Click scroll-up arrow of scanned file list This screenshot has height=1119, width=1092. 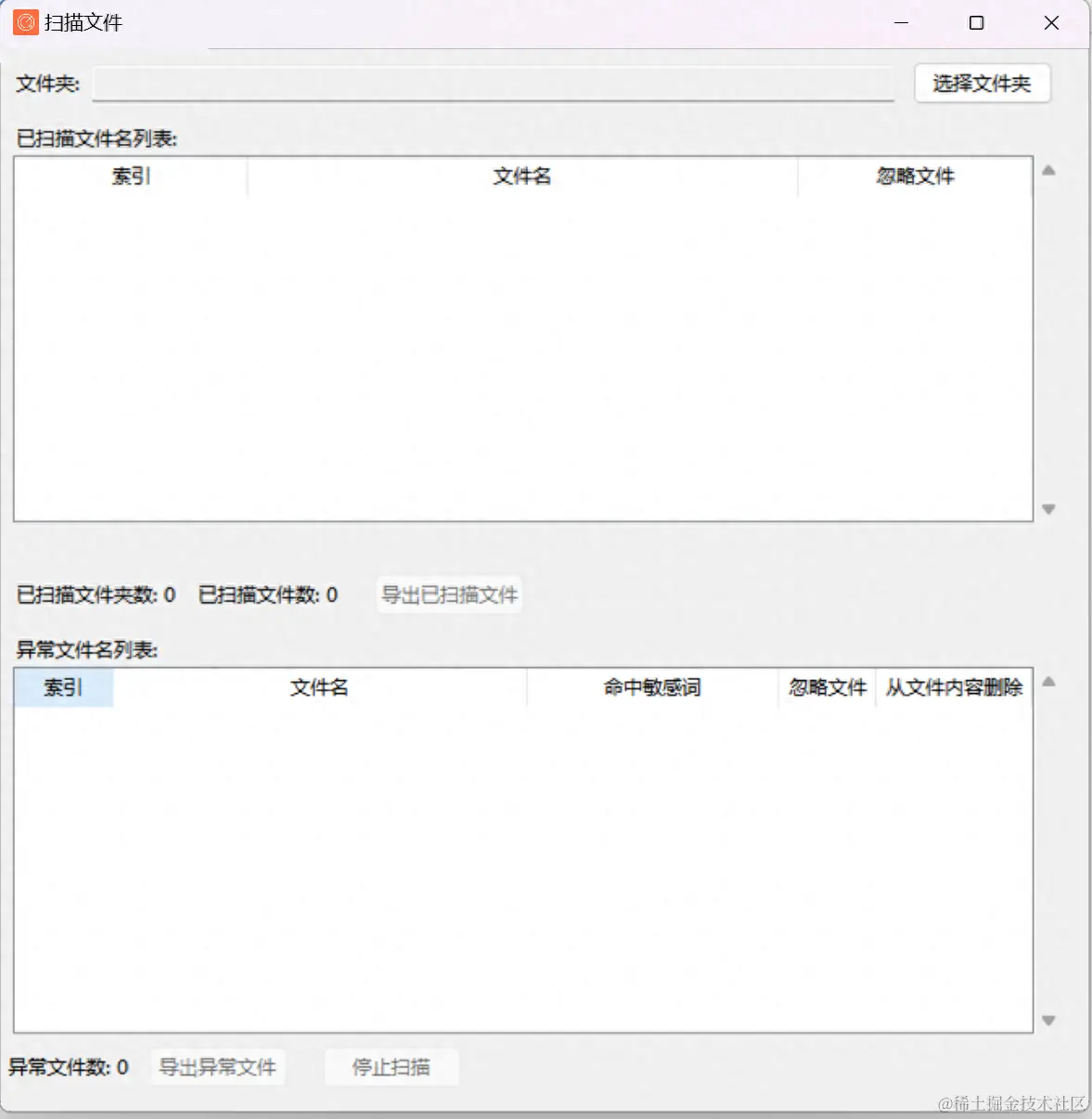pos(1048,171)
